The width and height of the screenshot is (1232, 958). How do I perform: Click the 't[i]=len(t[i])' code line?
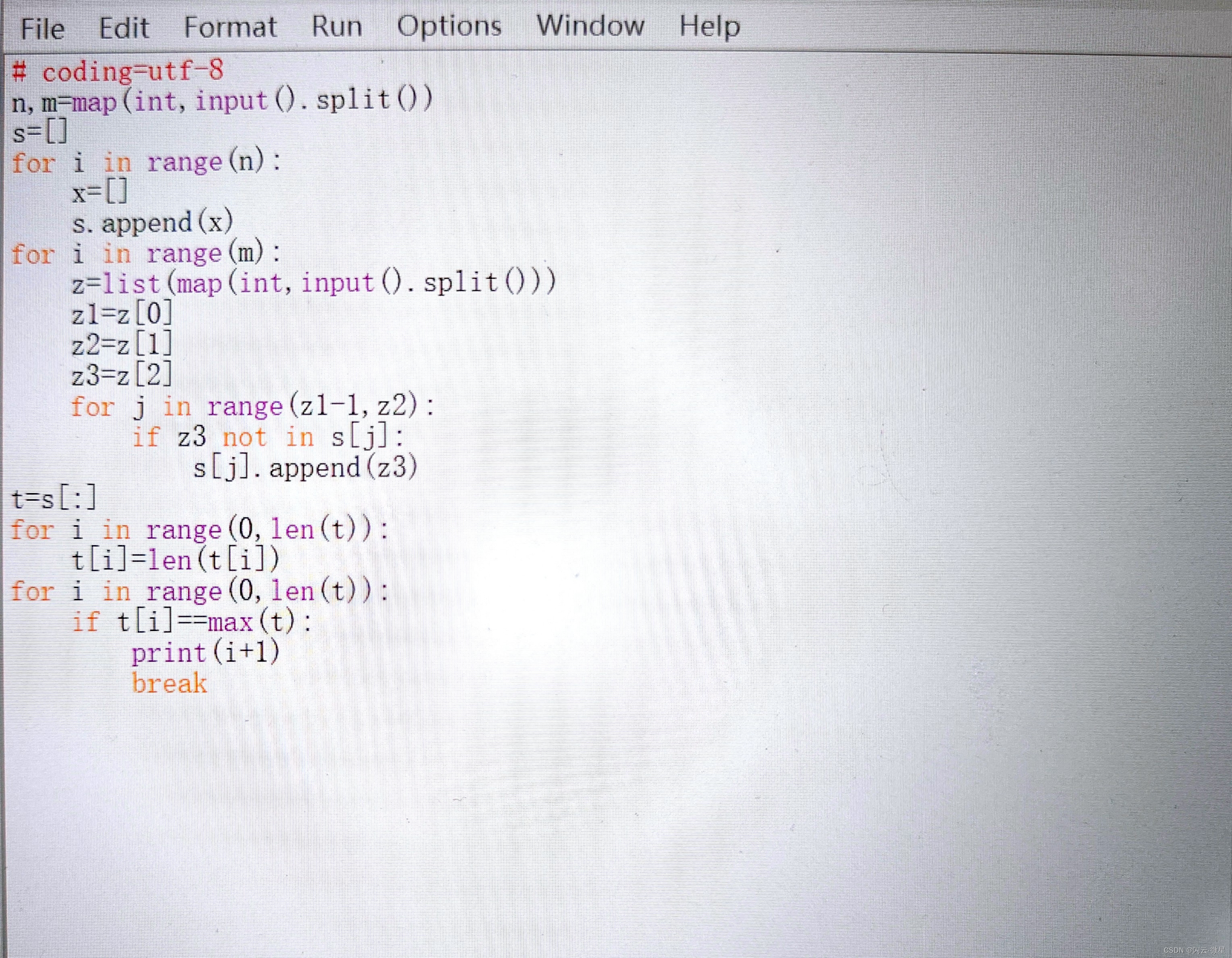point(175,560)
